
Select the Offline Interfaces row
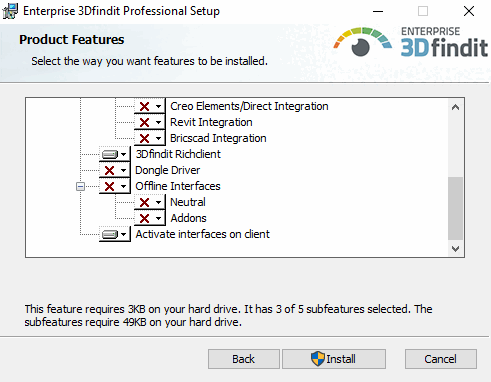[x=178, y=186]
